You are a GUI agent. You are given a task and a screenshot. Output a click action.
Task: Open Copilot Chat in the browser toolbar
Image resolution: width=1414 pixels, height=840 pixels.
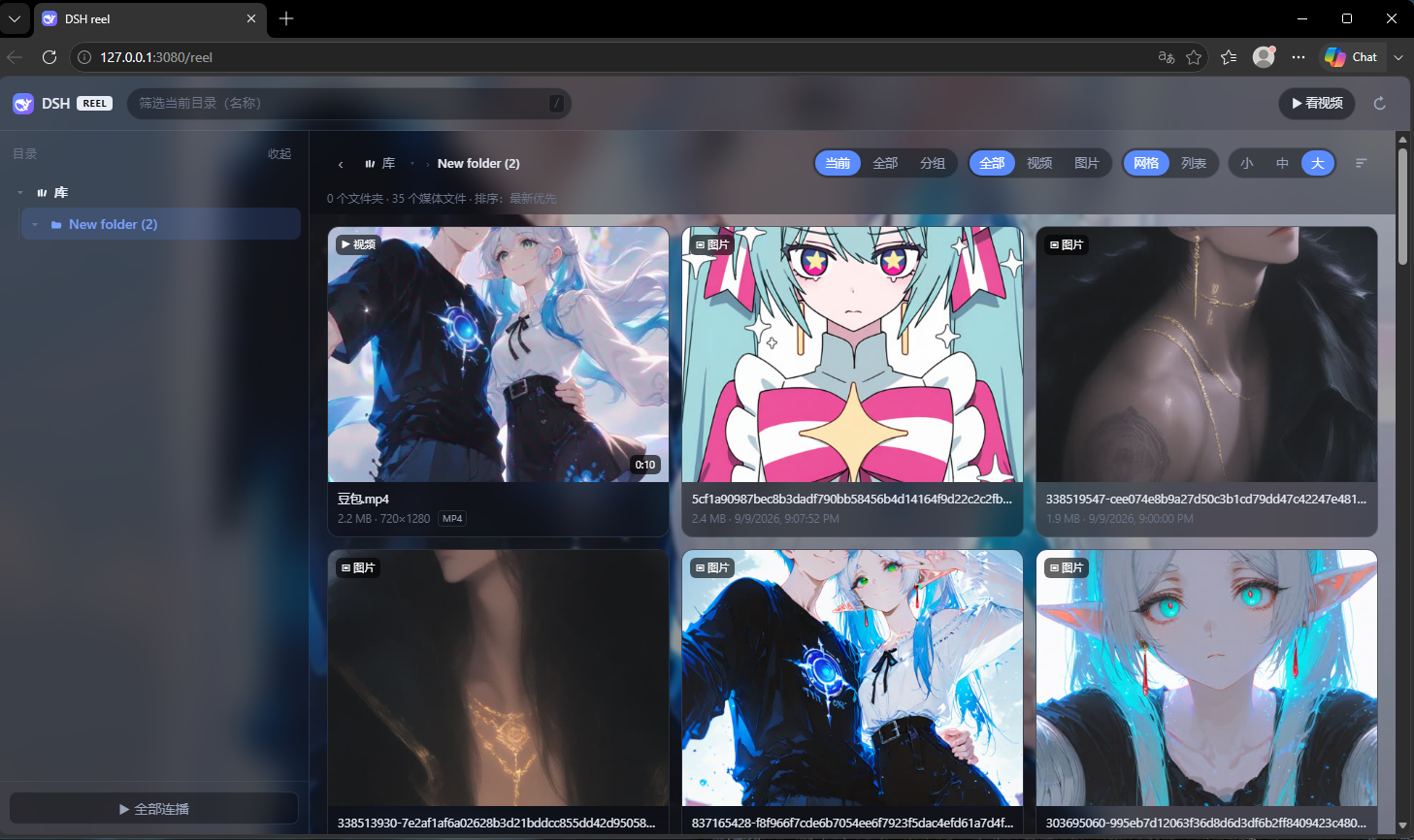click(1352, 57)
